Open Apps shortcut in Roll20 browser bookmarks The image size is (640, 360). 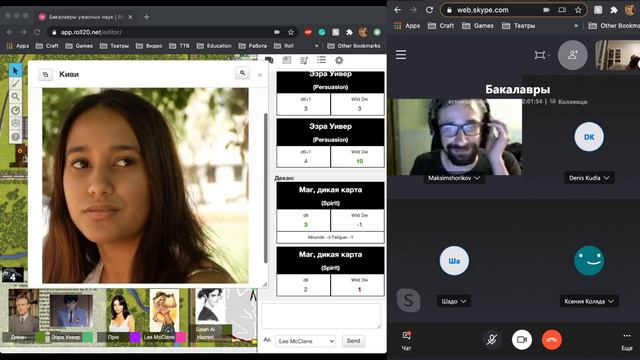coord(18,46)
